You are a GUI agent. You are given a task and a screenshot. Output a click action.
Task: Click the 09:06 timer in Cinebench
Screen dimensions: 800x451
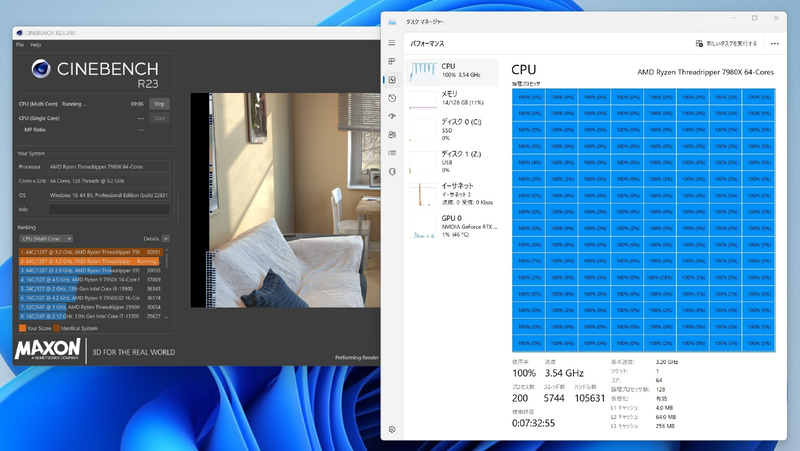point(137,104)
